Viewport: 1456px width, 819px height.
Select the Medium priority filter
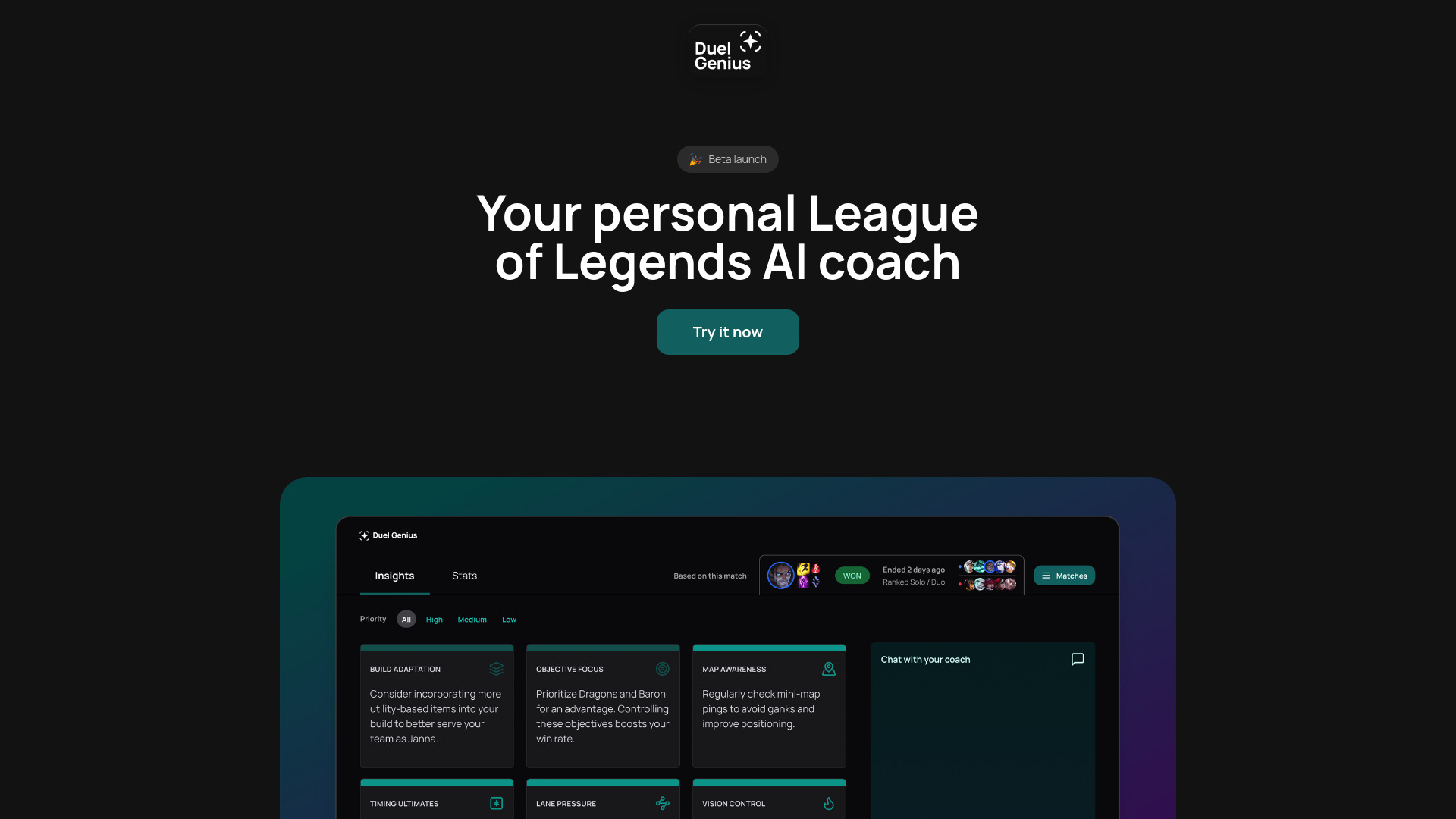click(472, 619)
